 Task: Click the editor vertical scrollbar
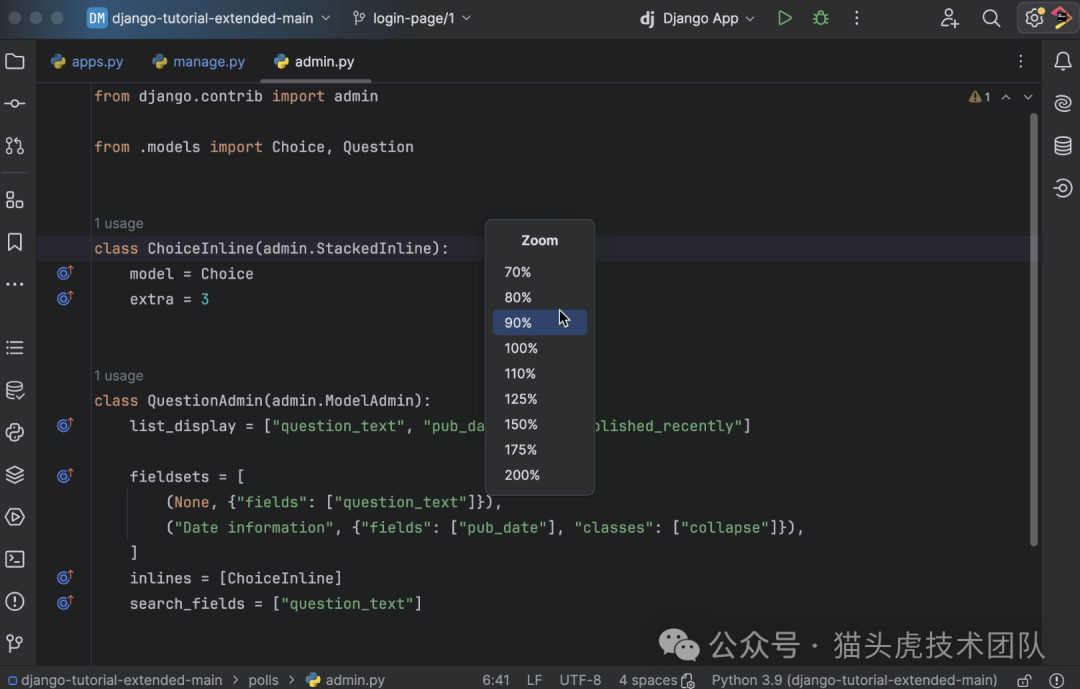[x=1034, y=330]
